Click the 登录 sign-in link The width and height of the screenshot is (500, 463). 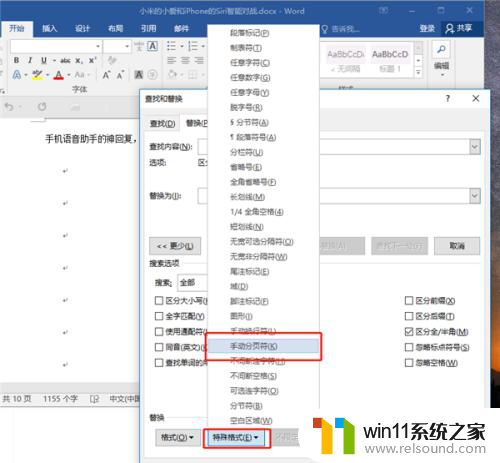click(x=427, y=29)
